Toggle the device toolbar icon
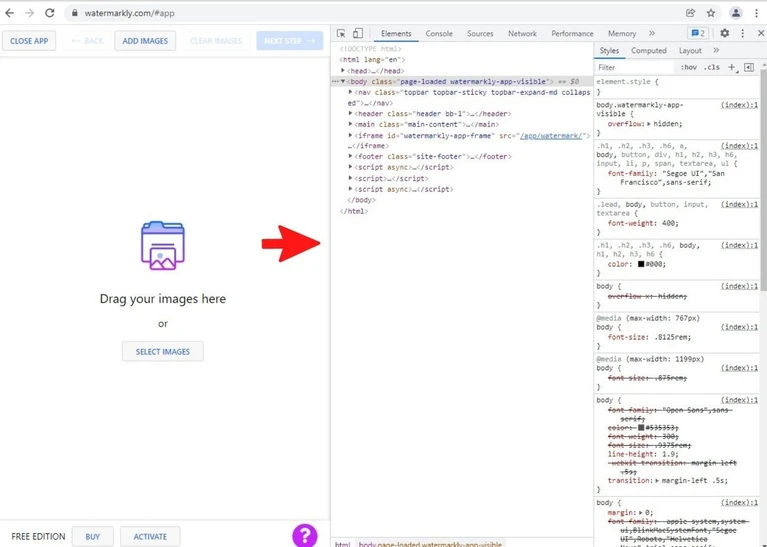This screenshot has width=767, height=547. (358, 33)
